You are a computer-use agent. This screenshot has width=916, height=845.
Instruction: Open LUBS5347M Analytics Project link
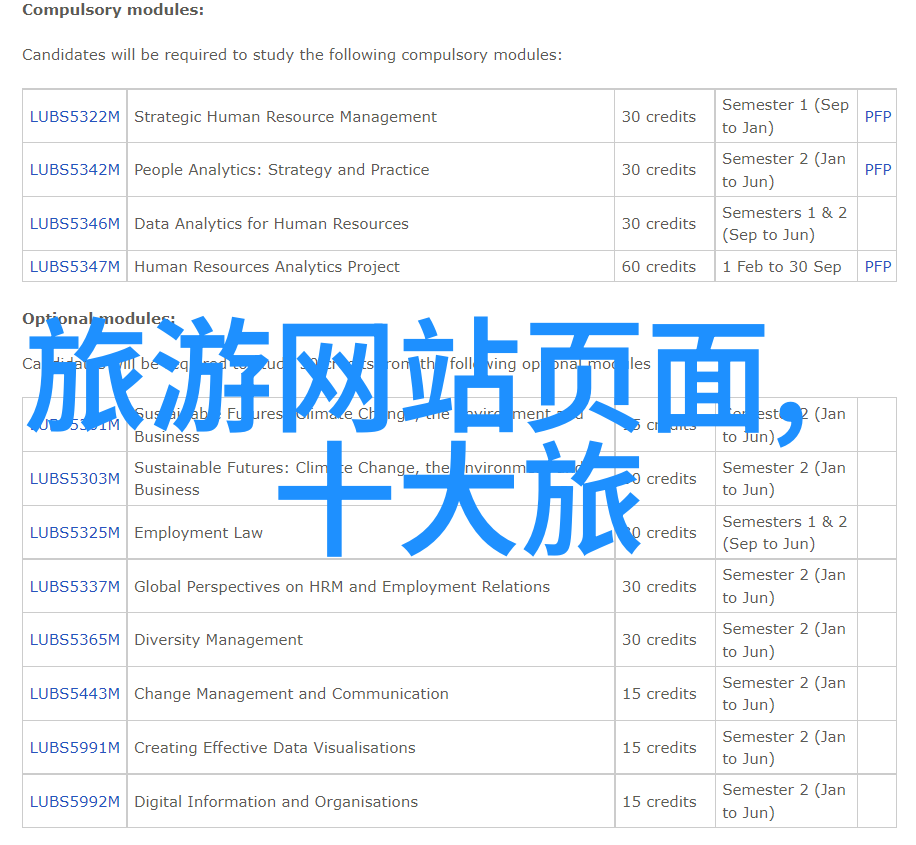(74, 267)
